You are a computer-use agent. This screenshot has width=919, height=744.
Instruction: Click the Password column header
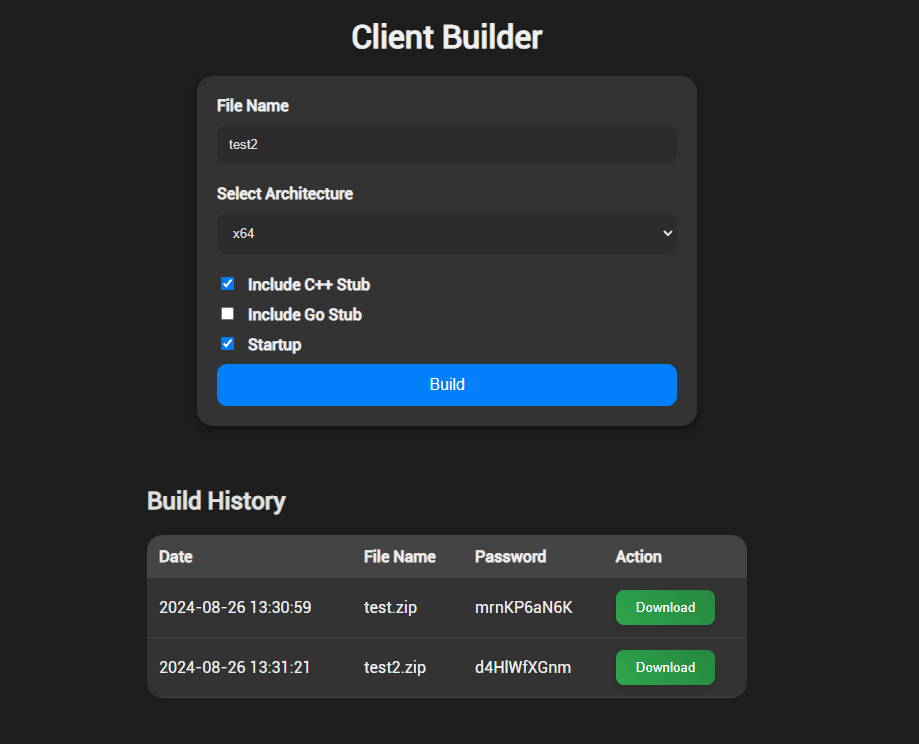pyautogui.click(x=510, y=557)
